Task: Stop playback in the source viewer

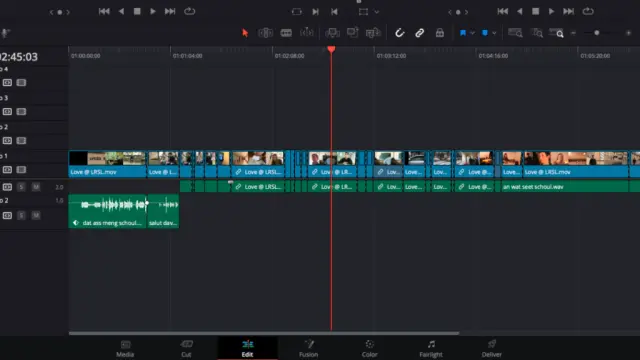Action: coord(137,11)
